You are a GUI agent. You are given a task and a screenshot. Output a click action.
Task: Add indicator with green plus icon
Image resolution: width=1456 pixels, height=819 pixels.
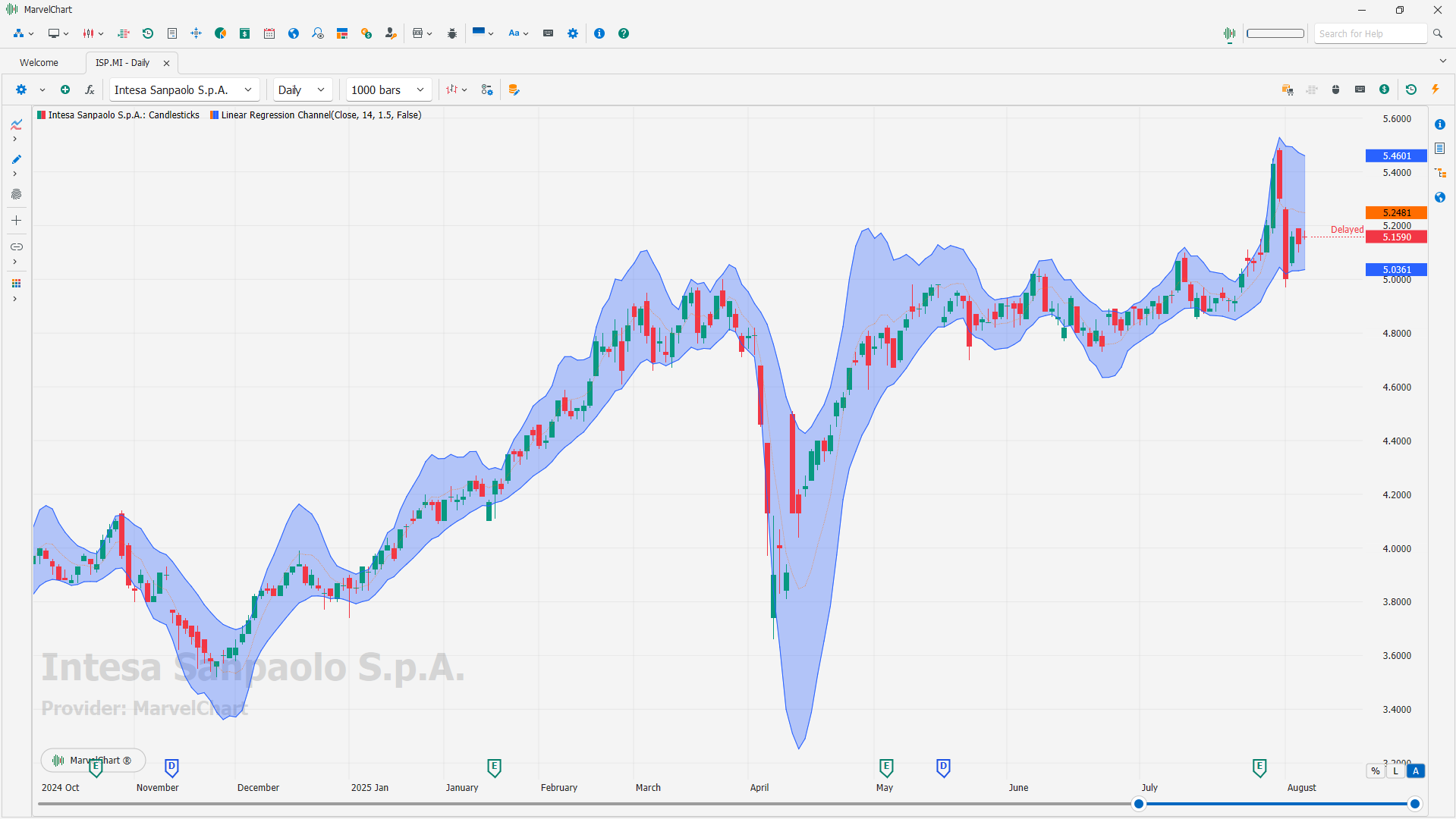65,89
